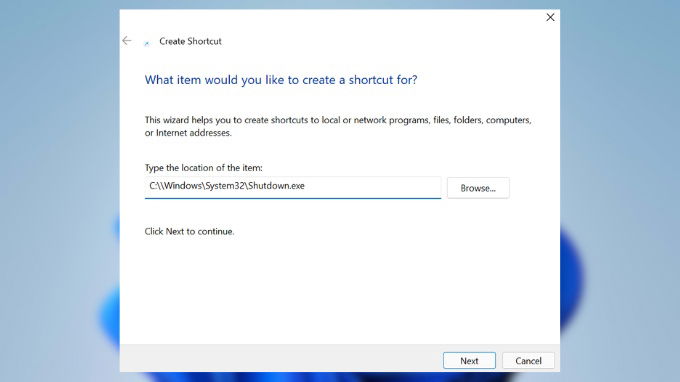Cancel the shortcut wizard
Viewport: 680px width, 382px height.
[x=528, y=361]
